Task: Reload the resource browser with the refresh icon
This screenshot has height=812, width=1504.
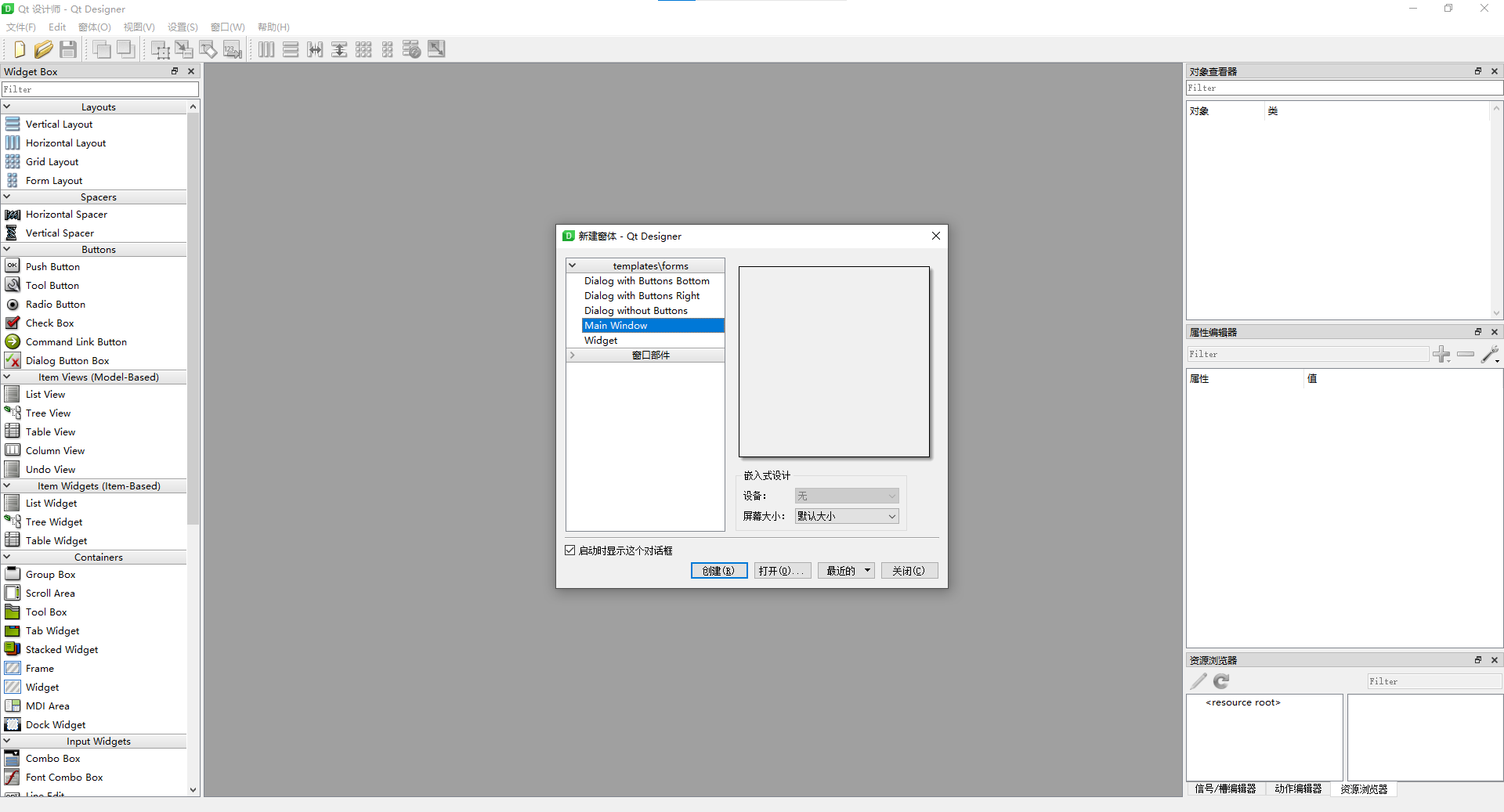Action: pos(1221,681)
